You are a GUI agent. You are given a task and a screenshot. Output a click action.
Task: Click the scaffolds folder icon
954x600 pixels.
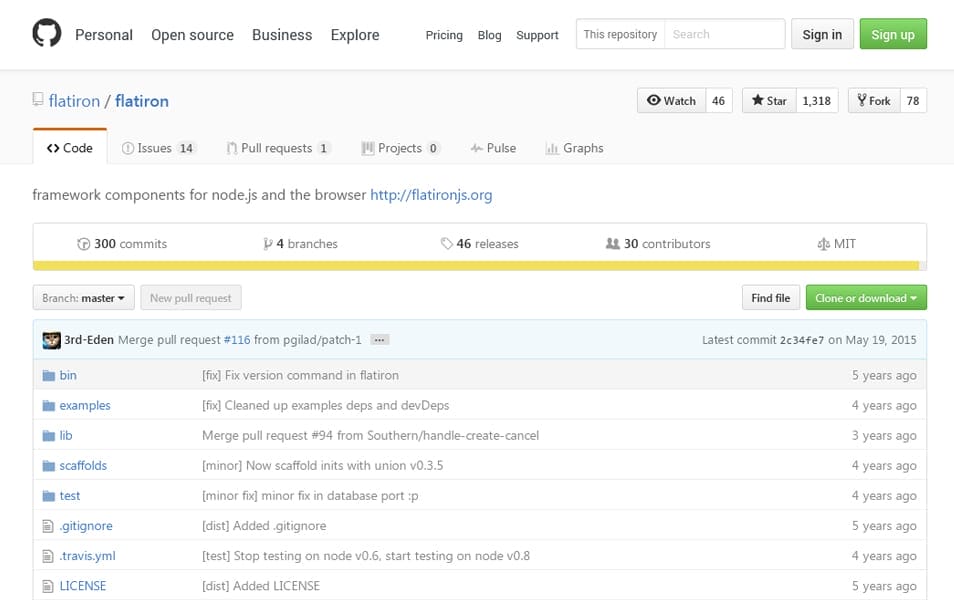pyautogui.click(x=48, y=466)
